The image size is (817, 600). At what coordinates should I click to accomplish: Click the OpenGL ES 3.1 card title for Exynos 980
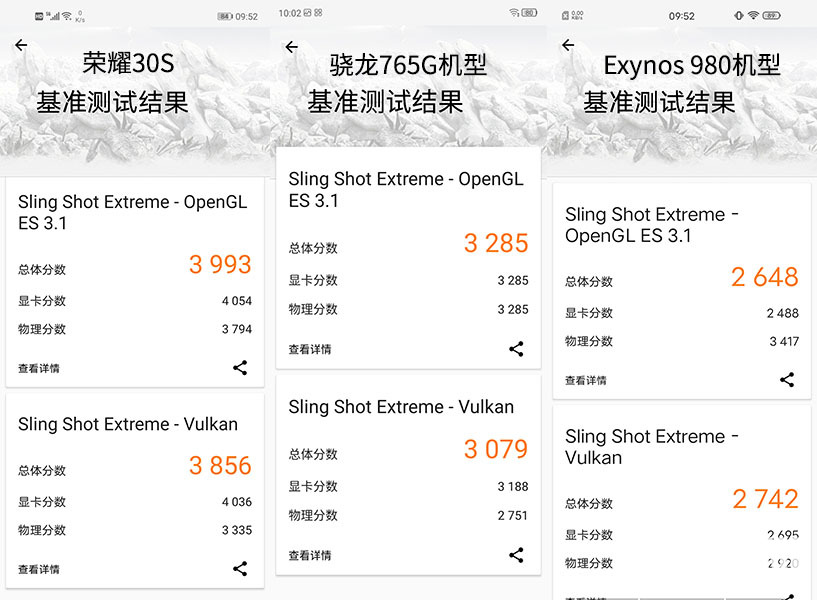[652, 225]
